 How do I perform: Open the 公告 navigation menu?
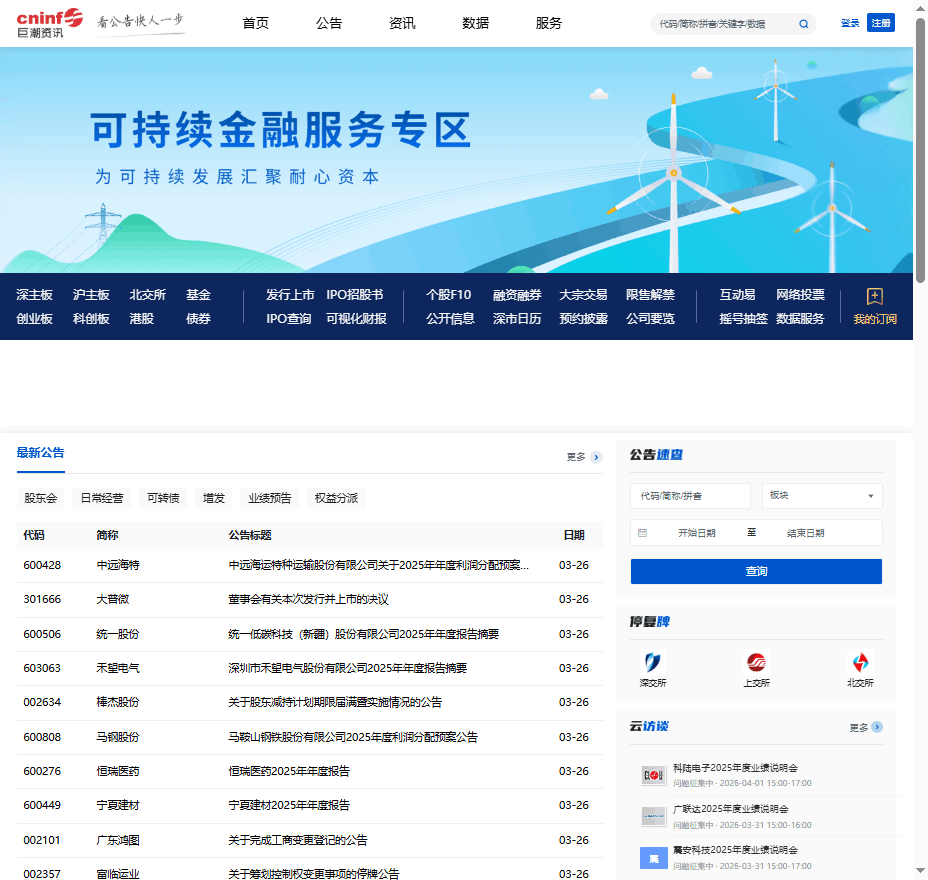tap(328, 23)
